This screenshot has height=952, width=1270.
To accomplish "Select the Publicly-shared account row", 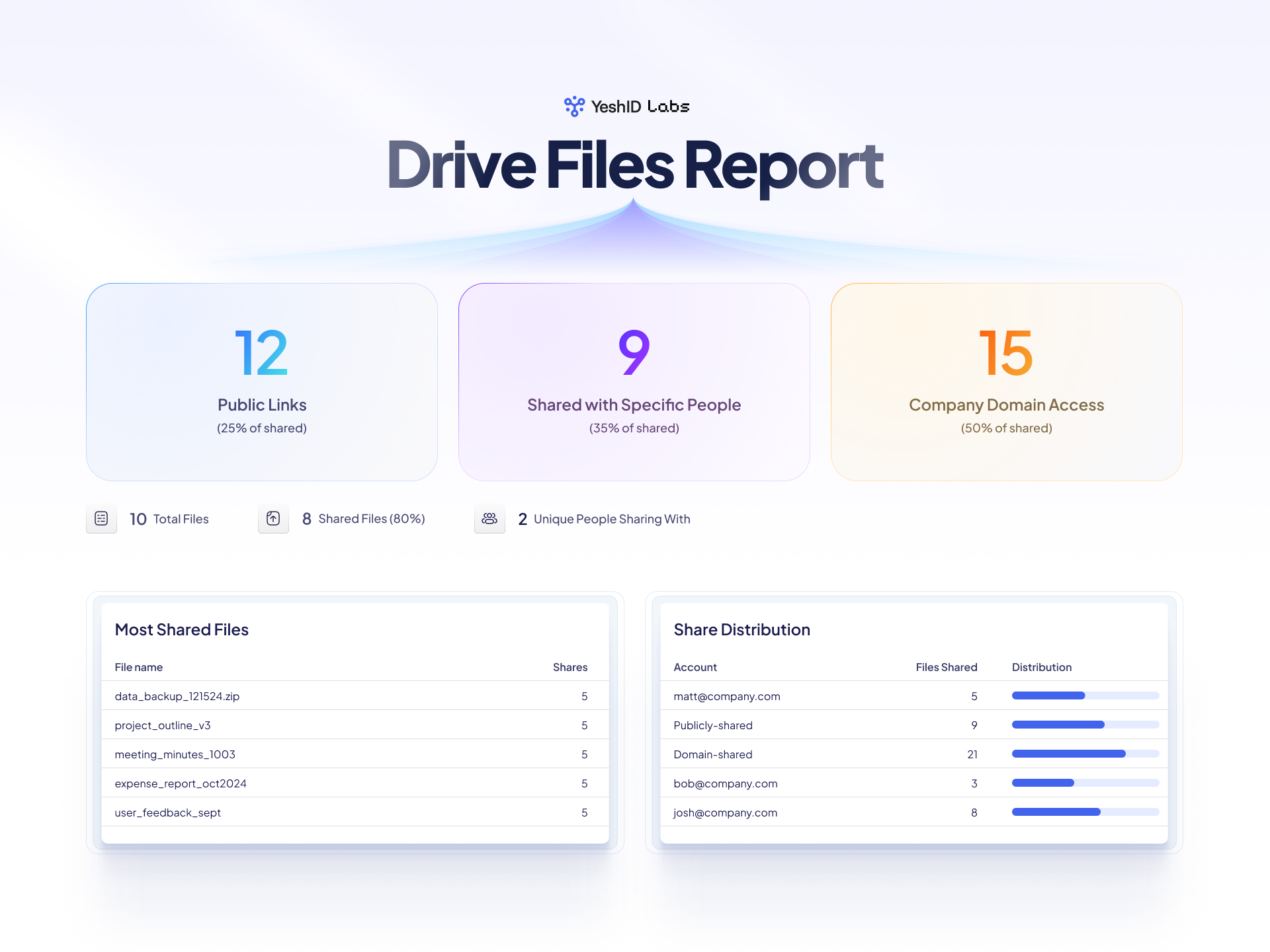I will [914, 725].
